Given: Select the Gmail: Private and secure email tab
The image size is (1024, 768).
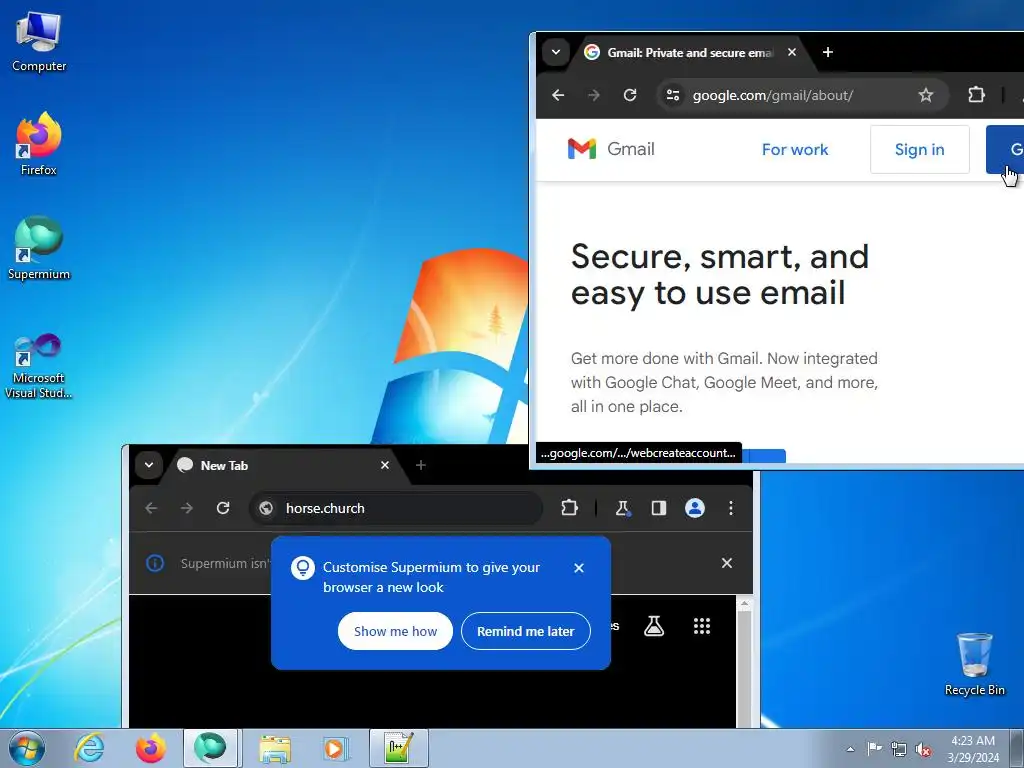Looking at the screenshot, I should click(689, 52).
